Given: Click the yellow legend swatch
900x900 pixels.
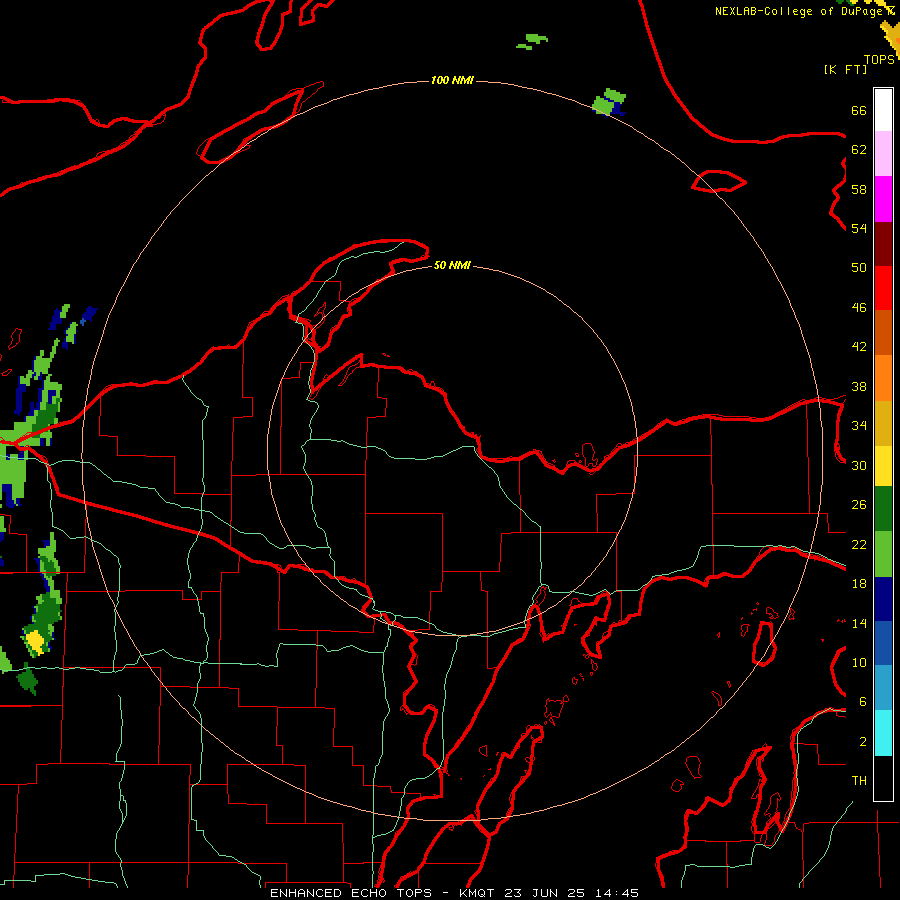Looking at the screenshot, I should [883, 466].
